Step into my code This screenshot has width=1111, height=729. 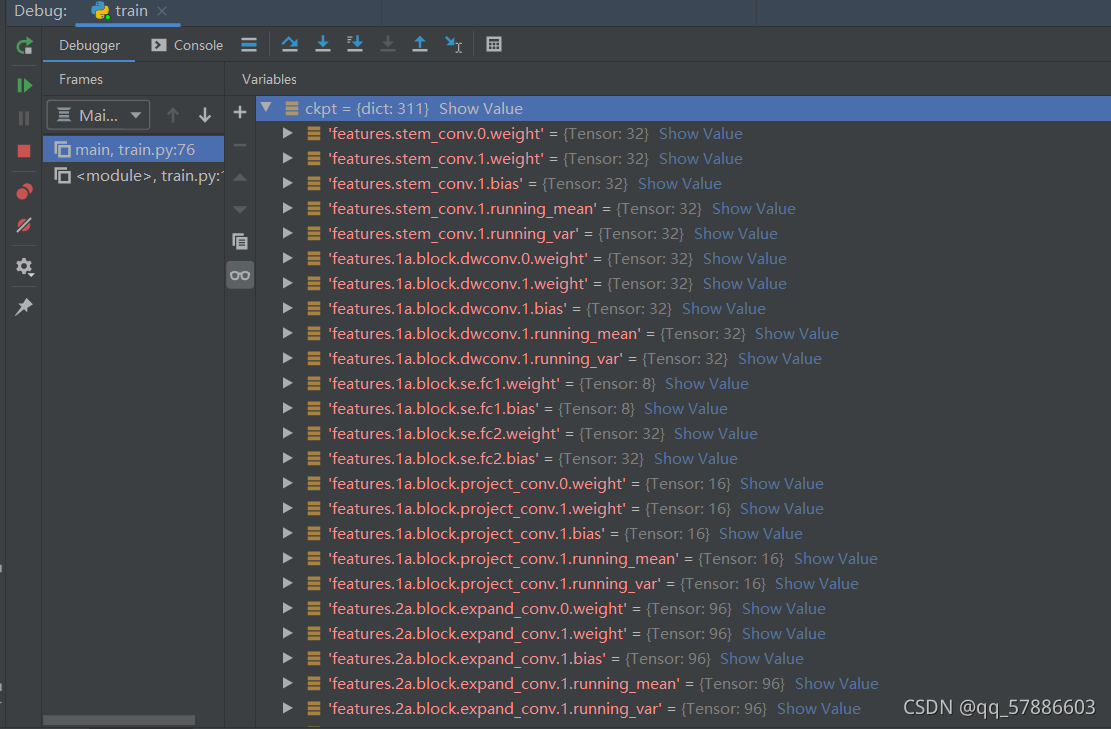pos(355,45)
